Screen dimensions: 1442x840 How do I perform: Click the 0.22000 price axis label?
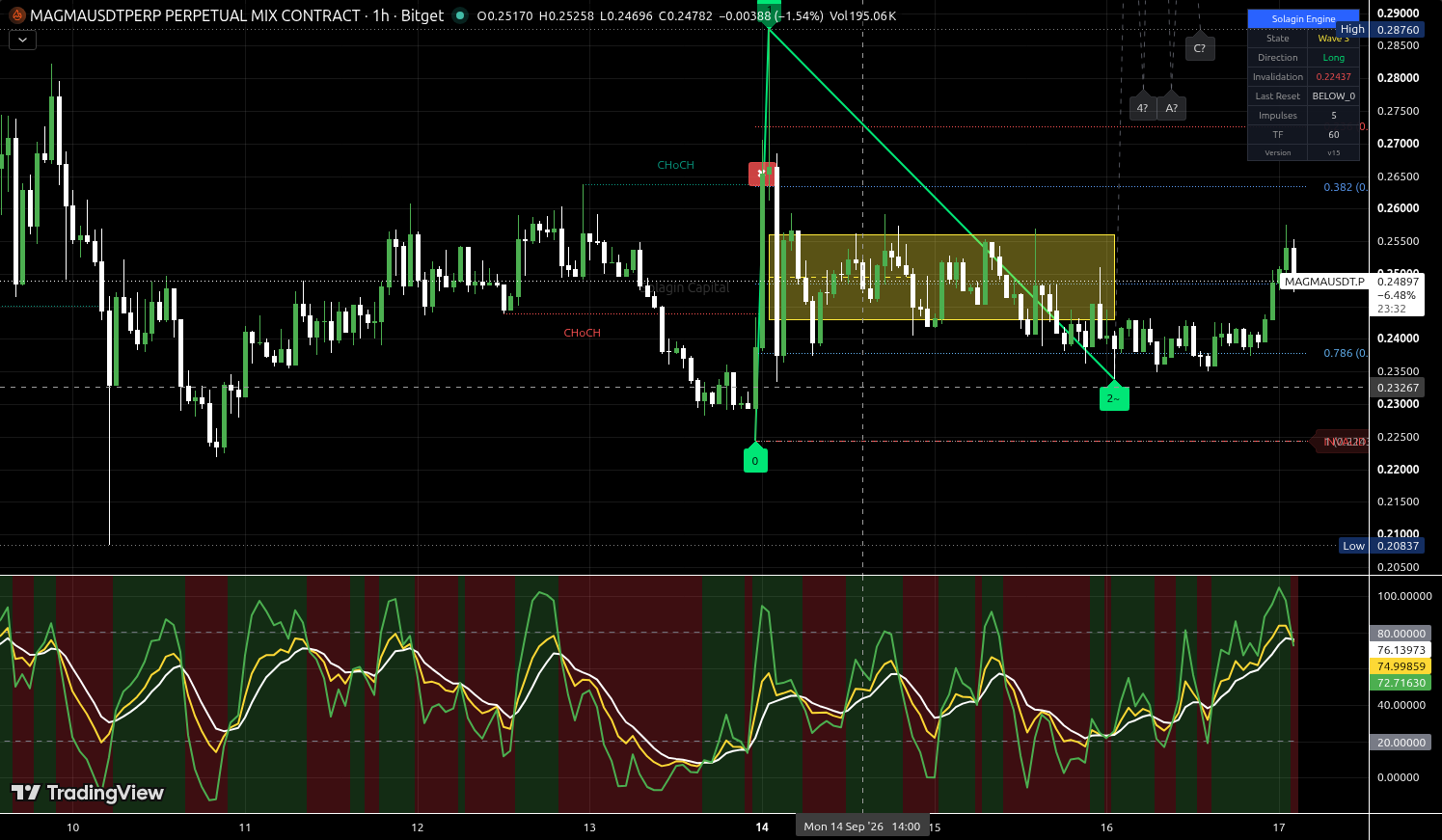(1398, 470)
